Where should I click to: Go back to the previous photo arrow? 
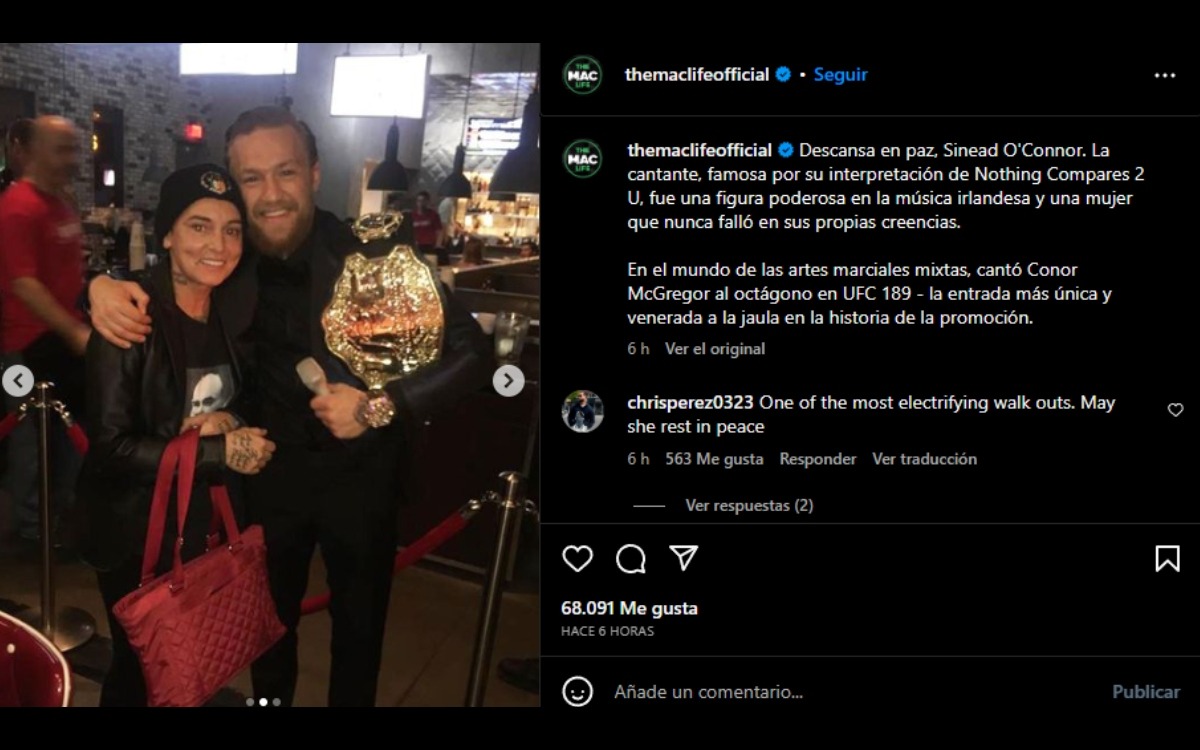point(18,380)
